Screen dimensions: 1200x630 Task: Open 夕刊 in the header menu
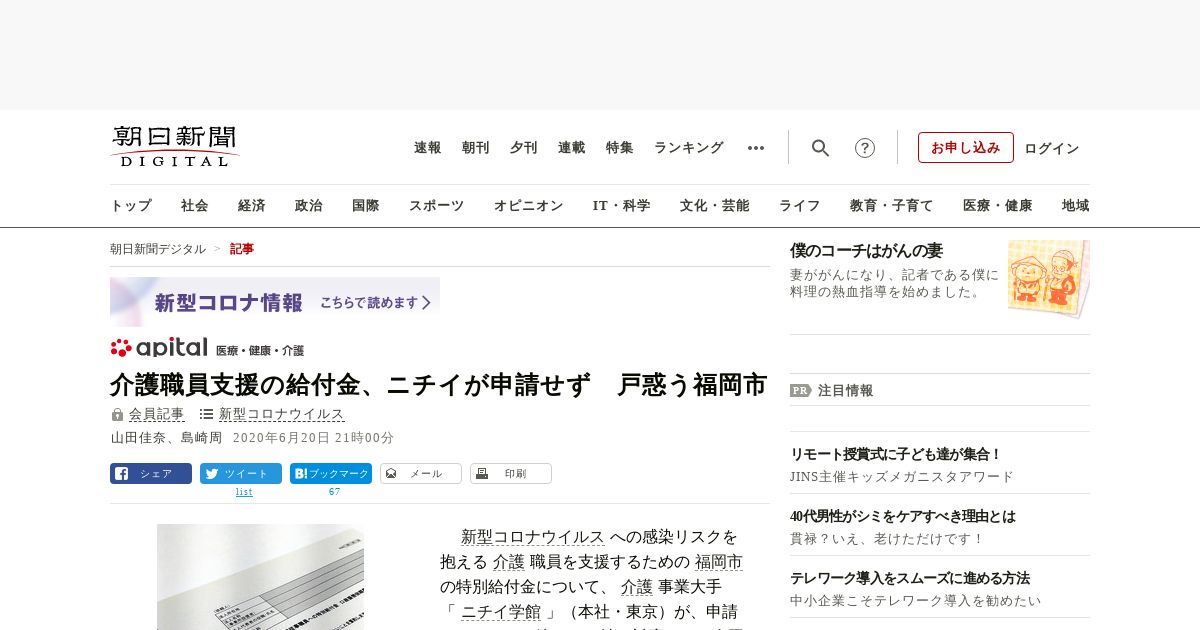click(524, 148)
